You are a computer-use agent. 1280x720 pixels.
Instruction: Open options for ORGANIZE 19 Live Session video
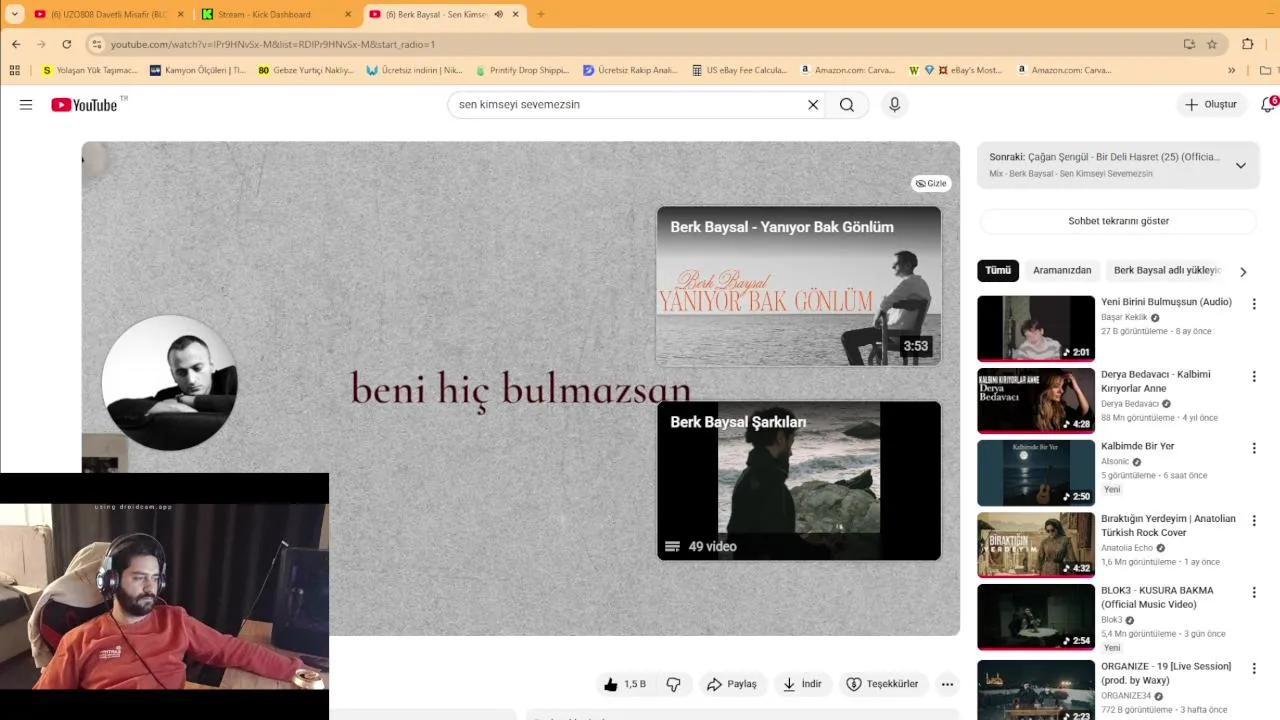point(1254,667)
